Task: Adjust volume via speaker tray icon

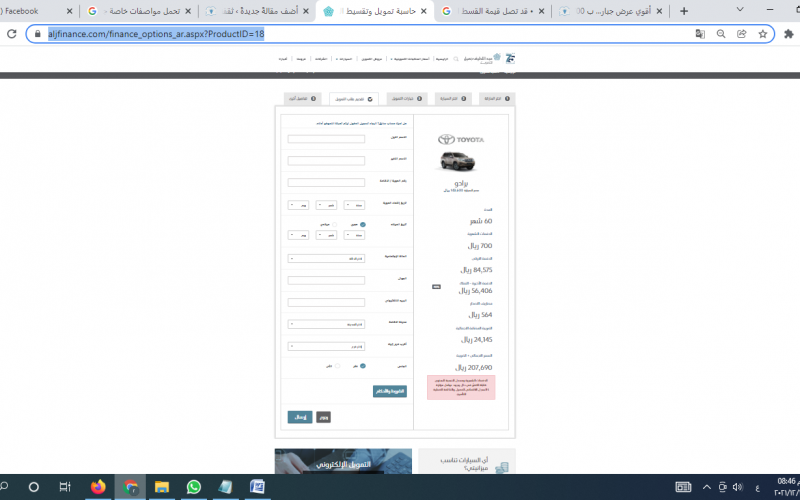Action: [738, 487]
